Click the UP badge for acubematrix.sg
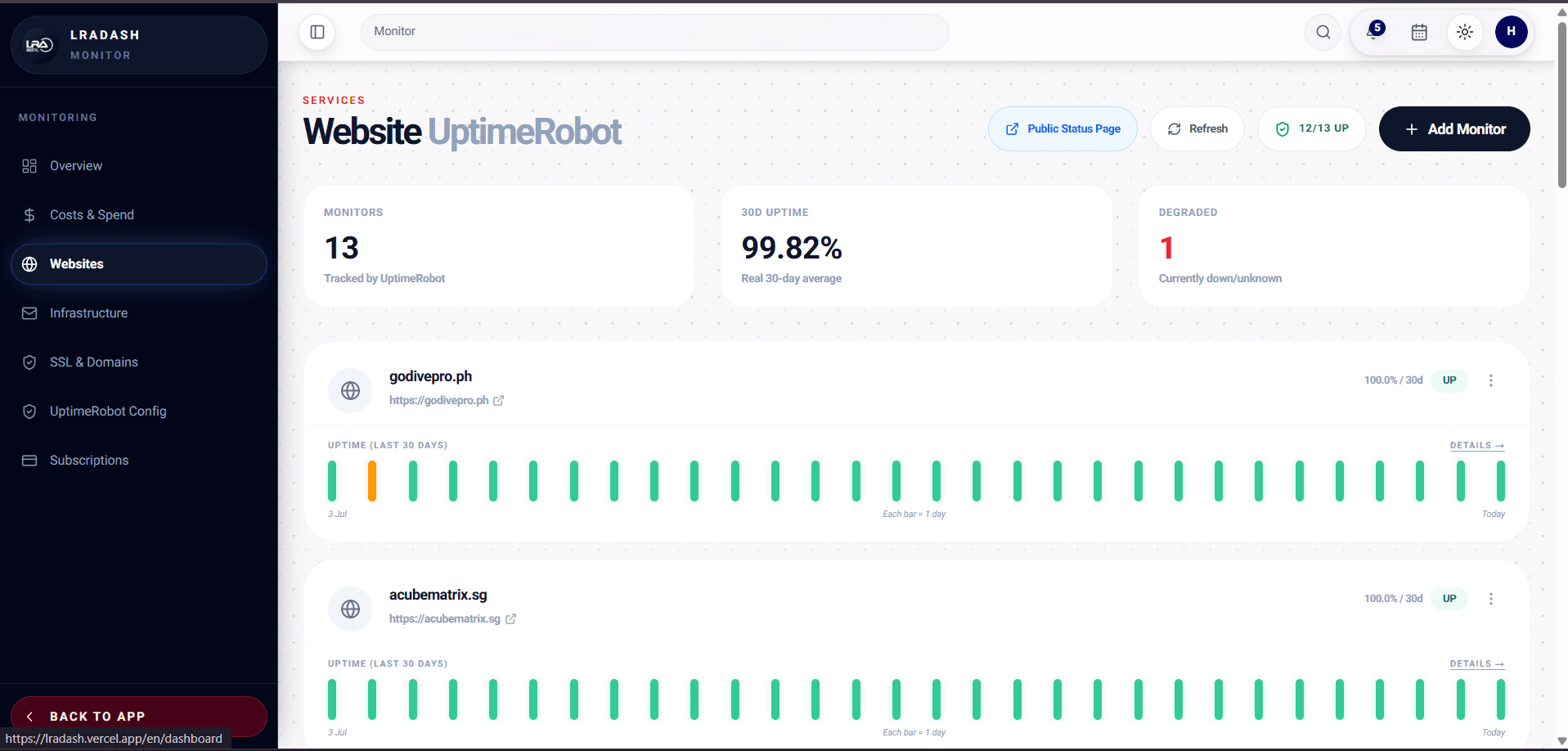Image resolution: width=1568 pixels, height=751 pixels. click(x=1449, y=599)
